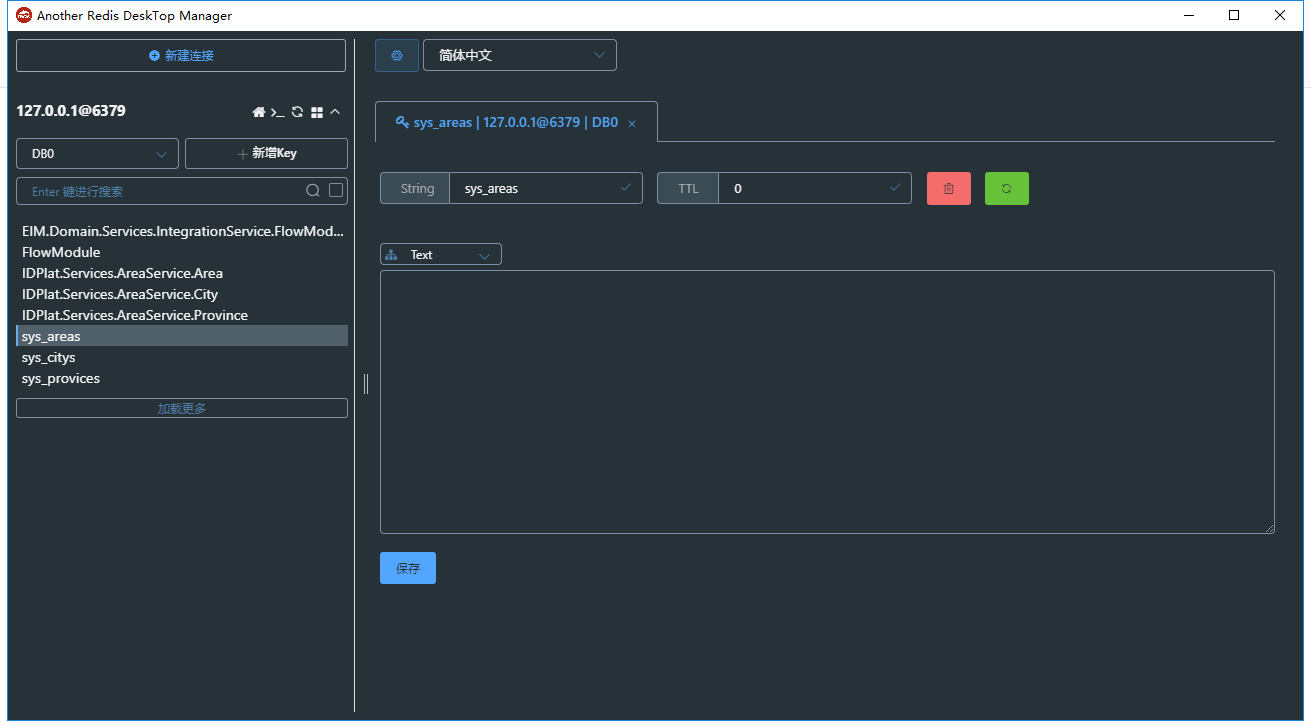The height and width of the screenshot is (728, 1311).
Task: Select the sys_provices key
Action: pyautogui.click(x=182, y=378)
